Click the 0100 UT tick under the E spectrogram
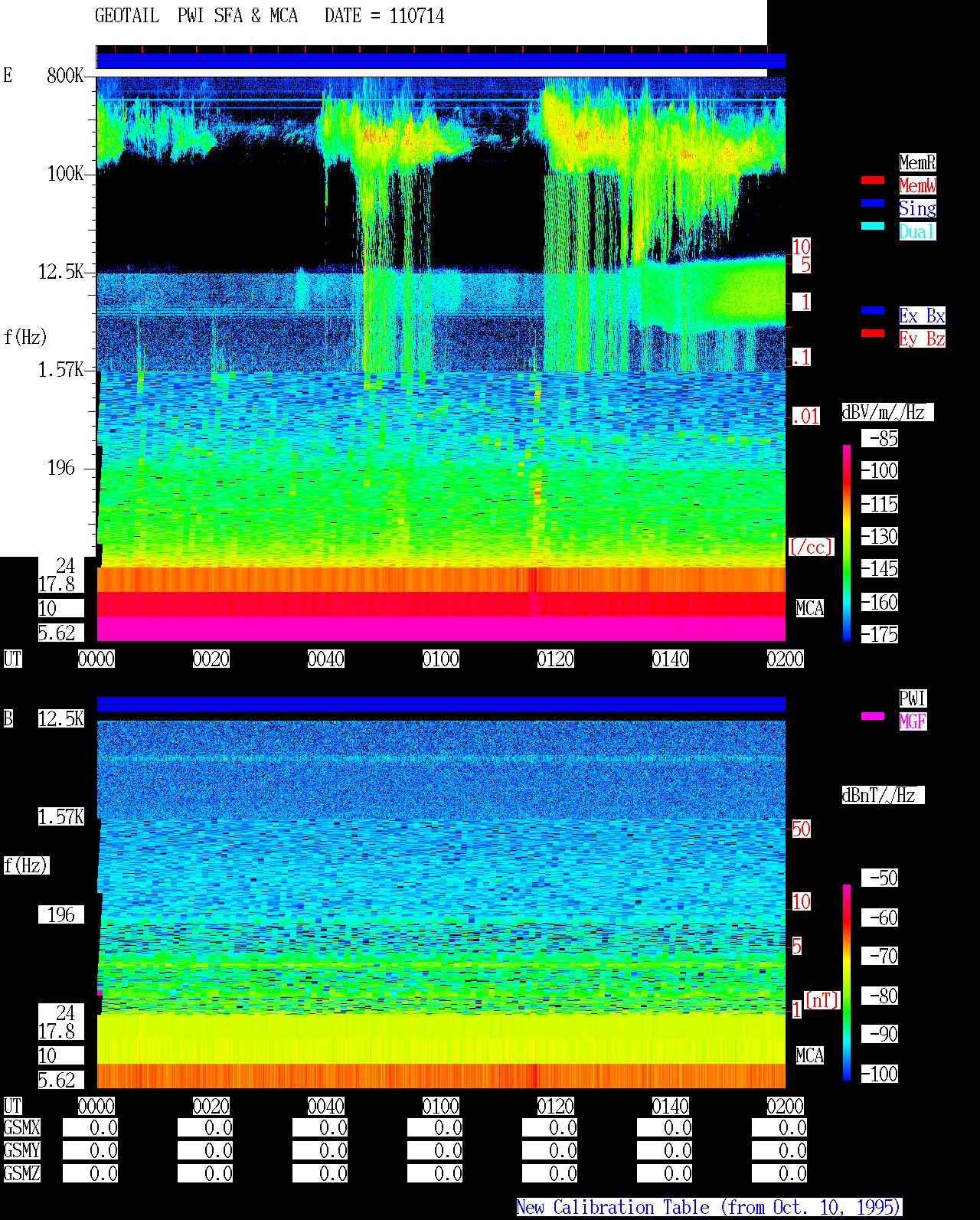 441,659
